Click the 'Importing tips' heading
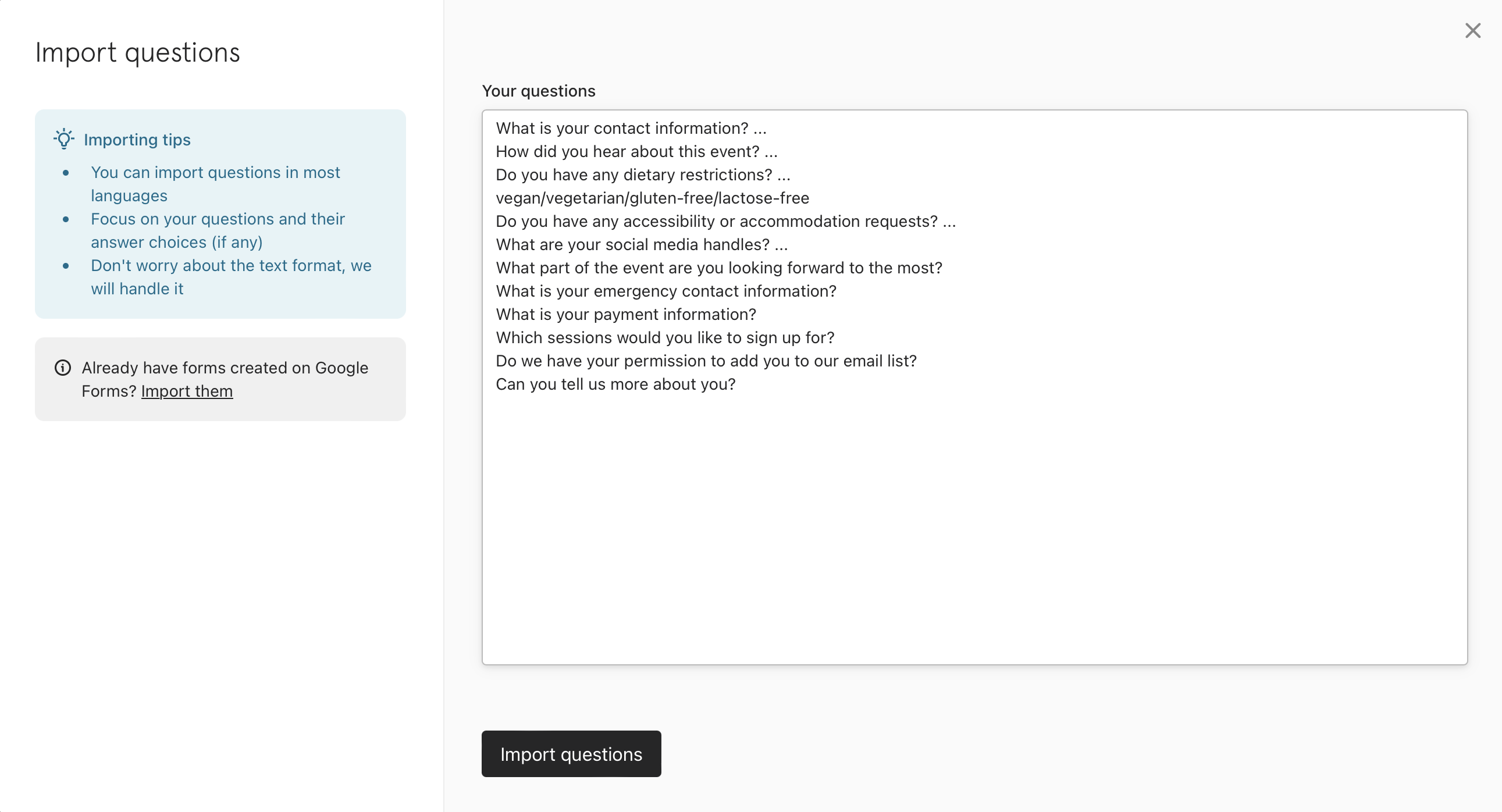Viewport: 1502px width, 812px height. [137, 140]
